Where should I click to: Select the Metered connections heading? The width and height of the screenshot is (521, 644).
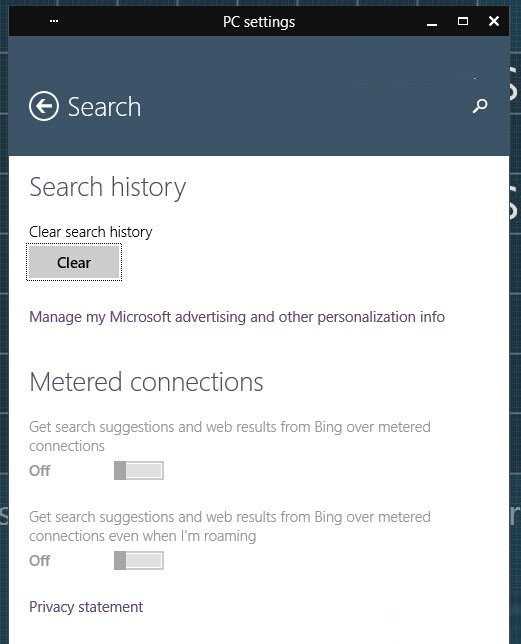(146, 382)
